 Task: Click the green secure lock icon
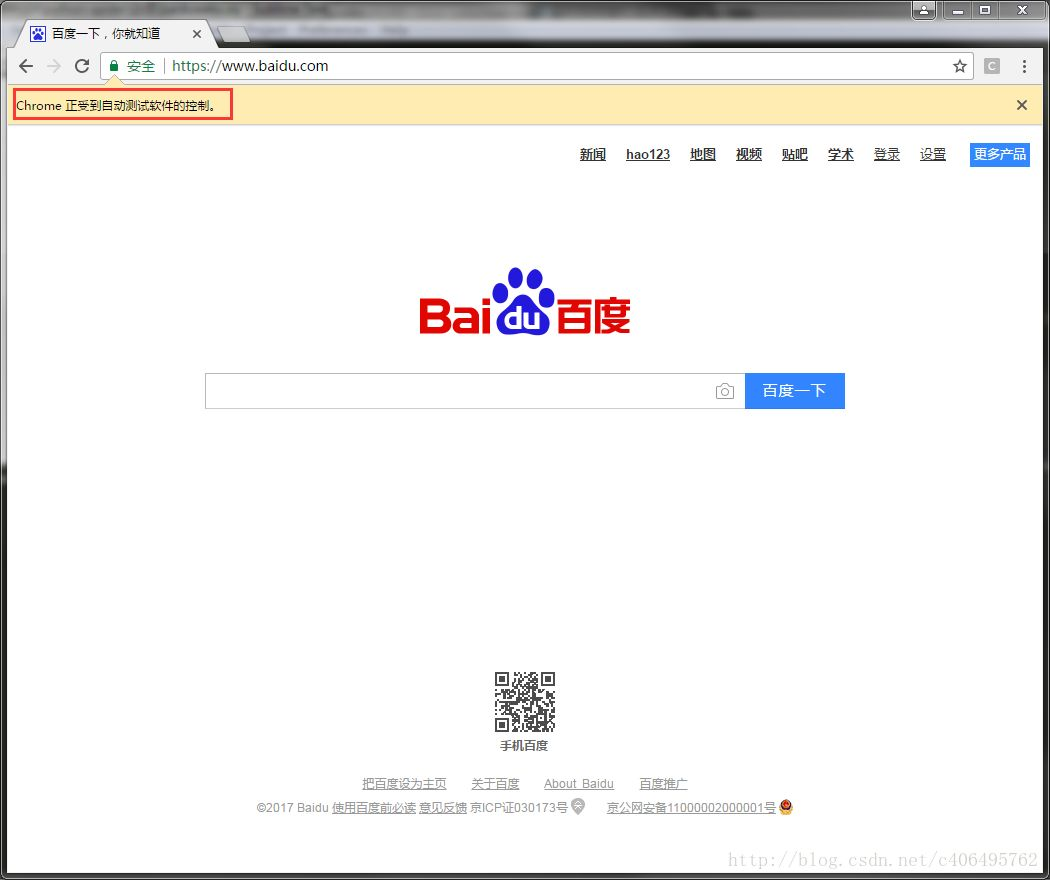tap(114, 66)
